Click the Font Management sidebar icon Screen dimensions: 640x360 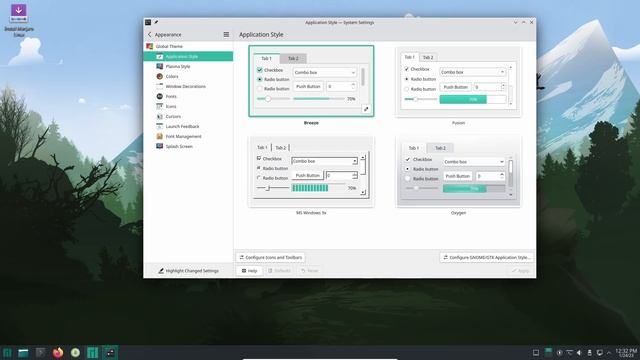[x=160, y=136]
